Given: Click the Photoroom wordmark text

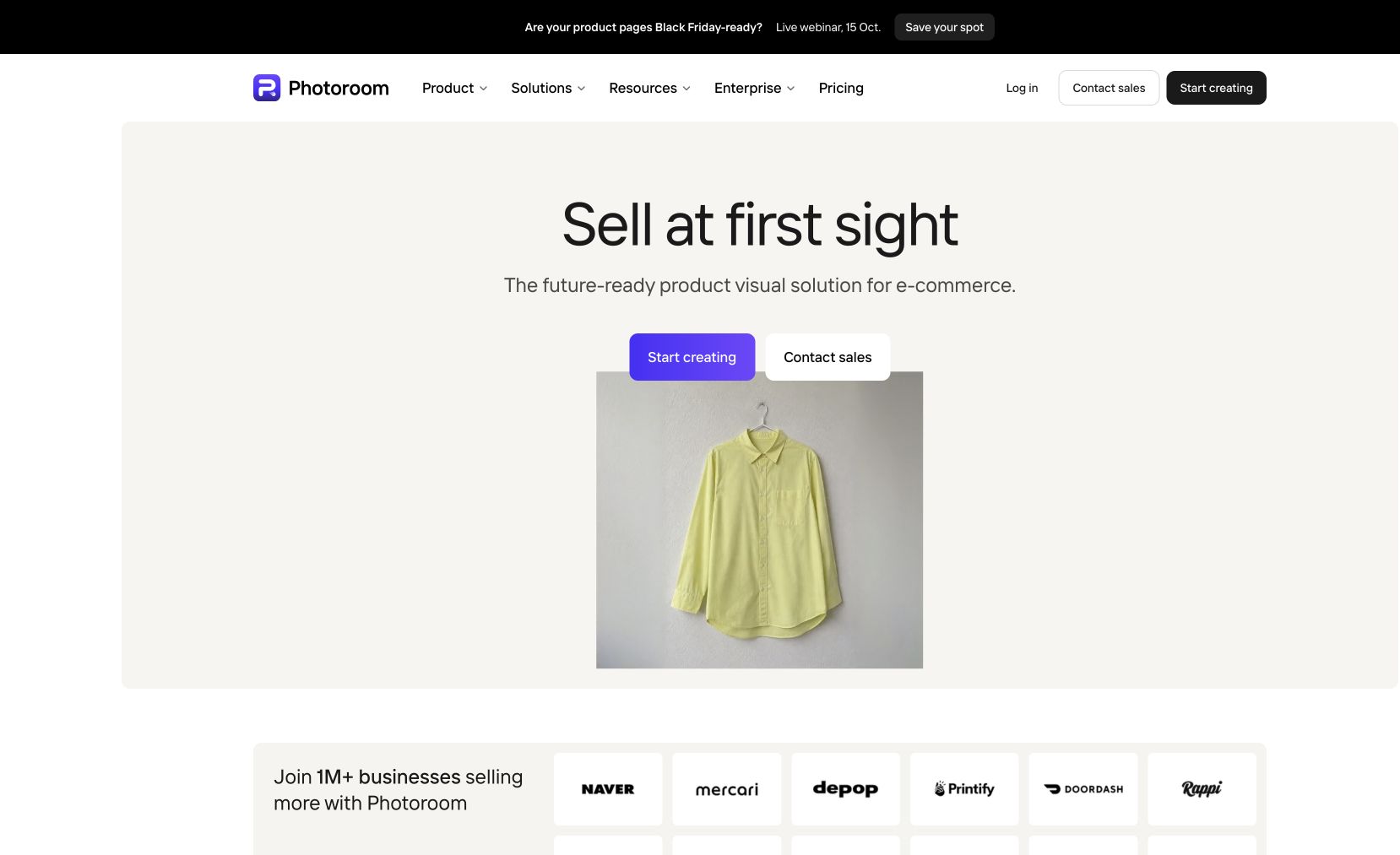Looking at the screenshot, I should [x=339, y=88].
